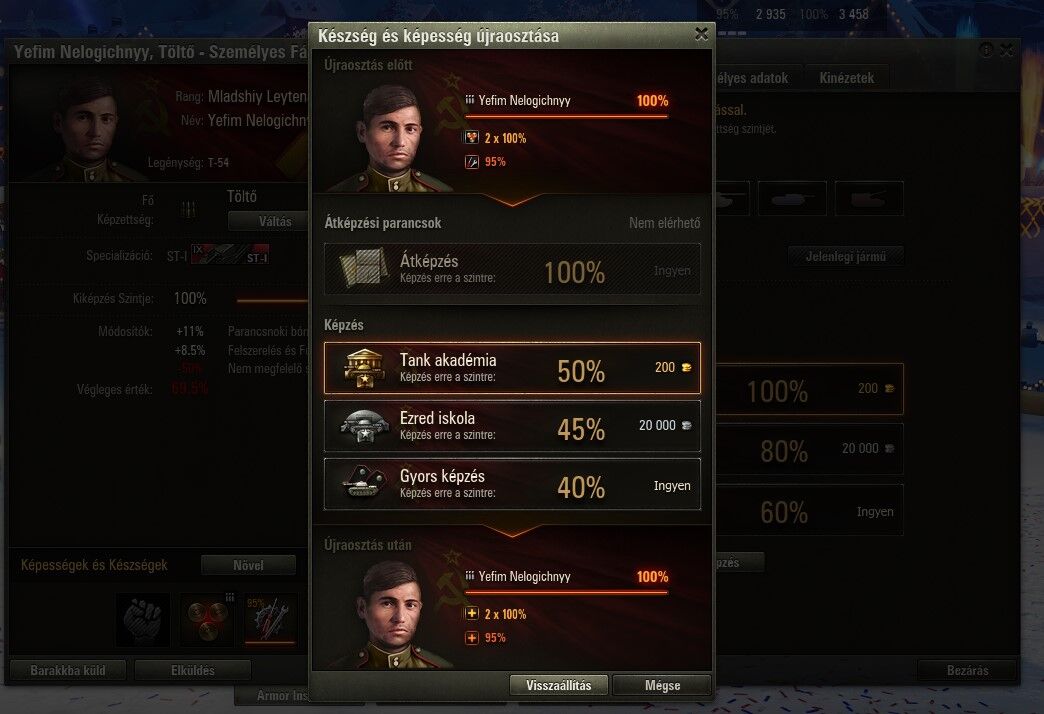The height and width of the screenshot is (714, 1044).
Task: Click the Visszaállítás button
Action: [x=559, y=685]
